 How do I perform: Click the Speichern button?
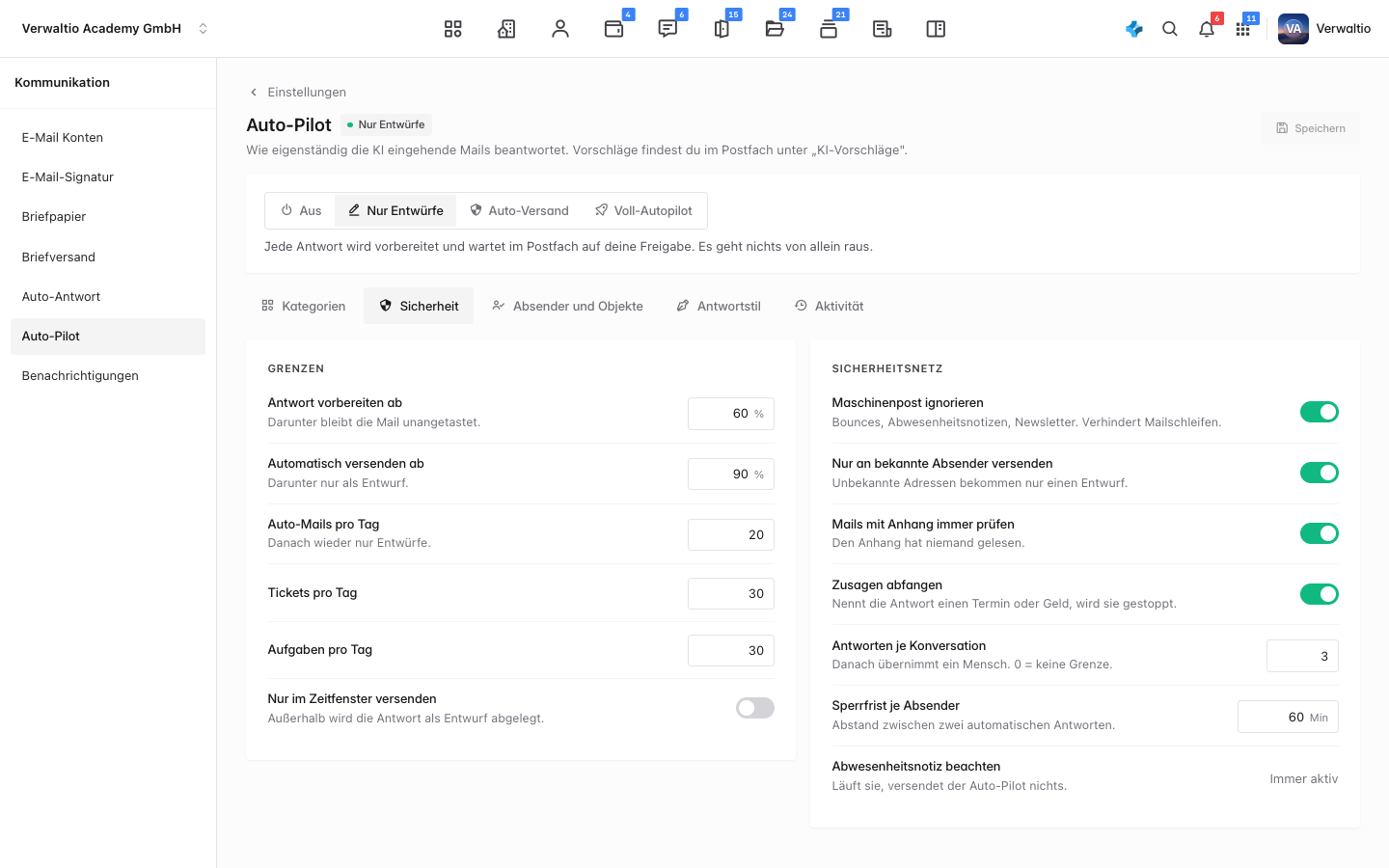point(1310,128)
